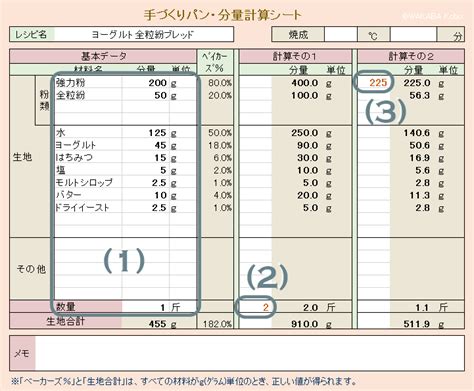Select the 生地 section label

coord(22,157)
